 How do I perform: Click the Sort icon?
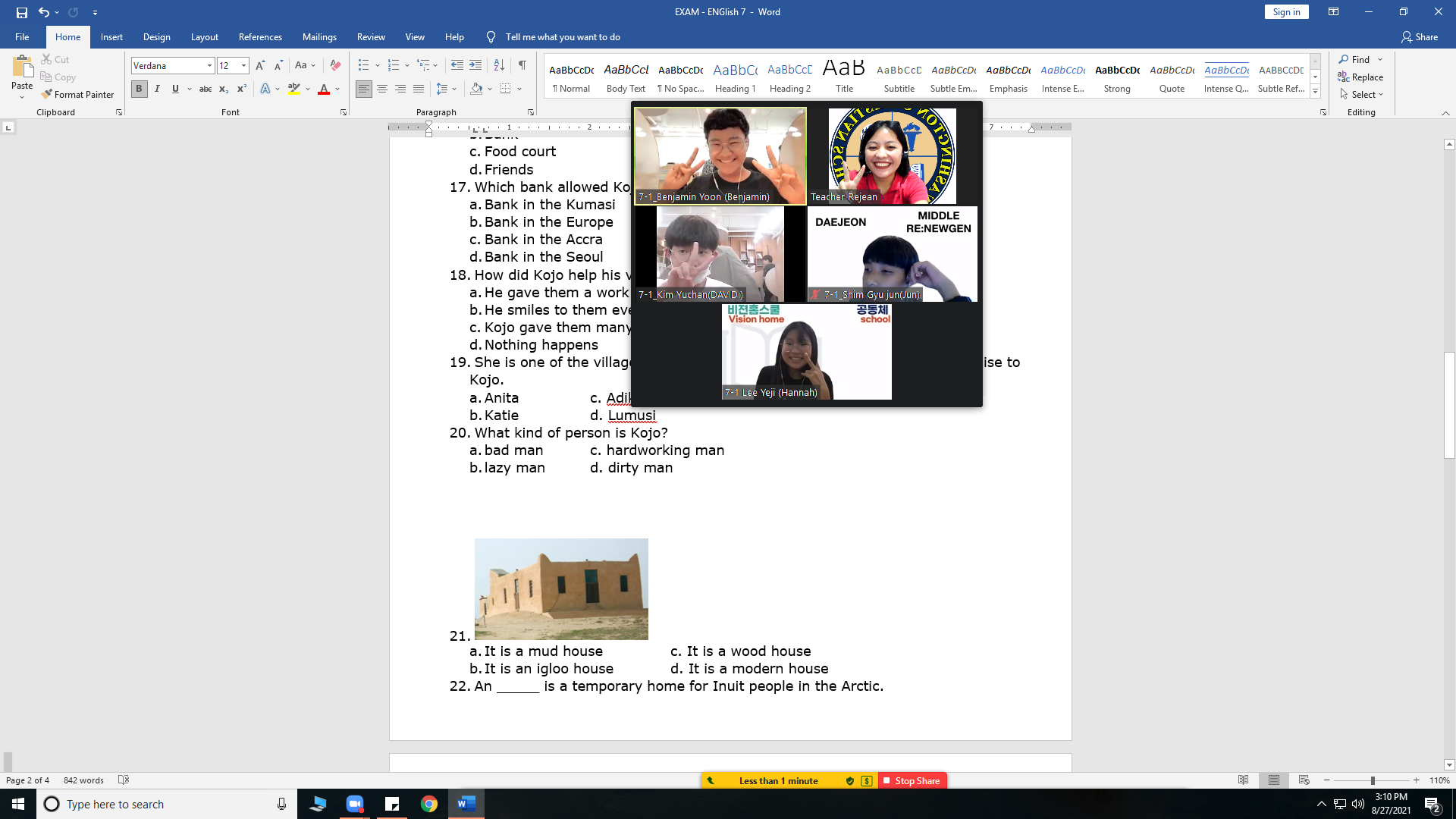pyautogui.click(x=499, y=66)
